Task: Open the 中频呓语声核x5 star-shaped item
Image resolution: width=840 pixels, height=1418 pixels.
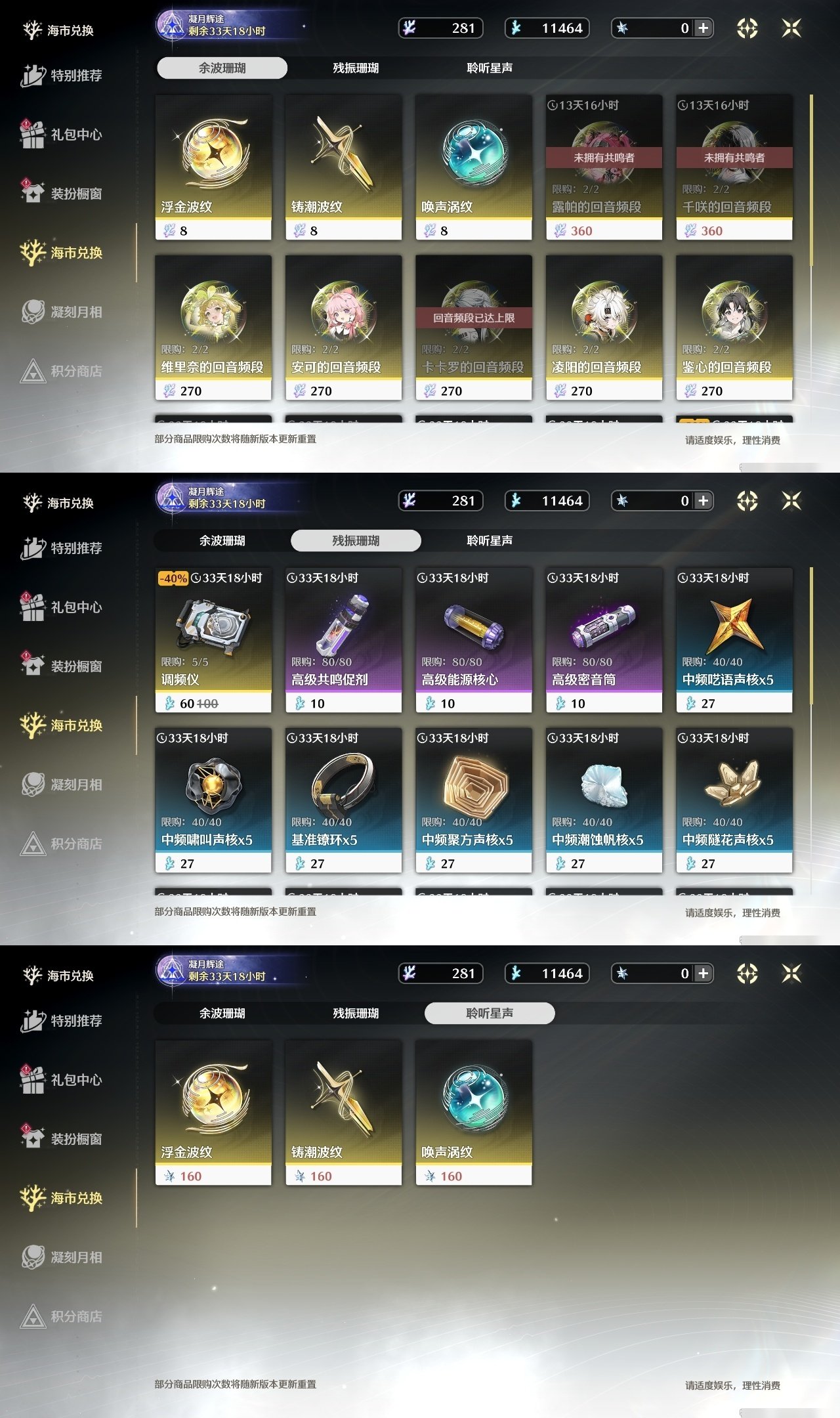Action: (734, 640)
